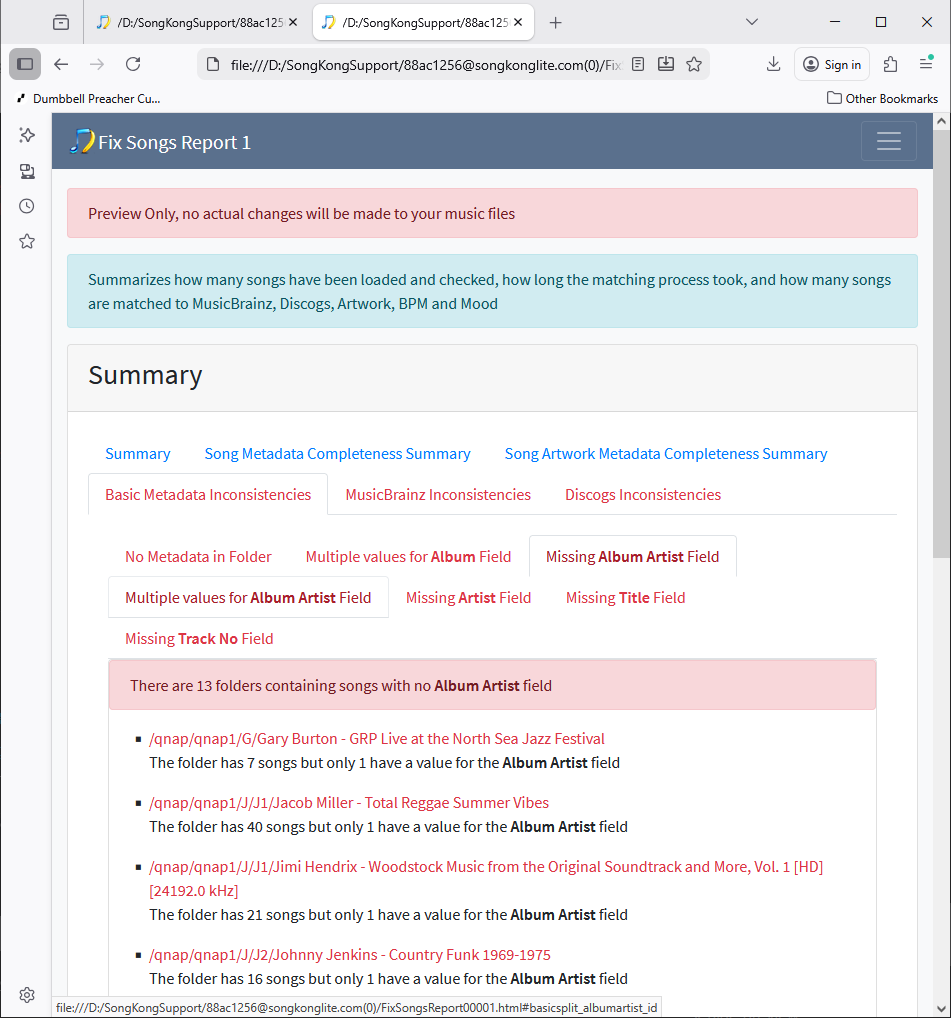This screenshot has width=951, height=1018.
Task: Open the Downloads arrow icon in toolbar
Action: click(773, 64)
